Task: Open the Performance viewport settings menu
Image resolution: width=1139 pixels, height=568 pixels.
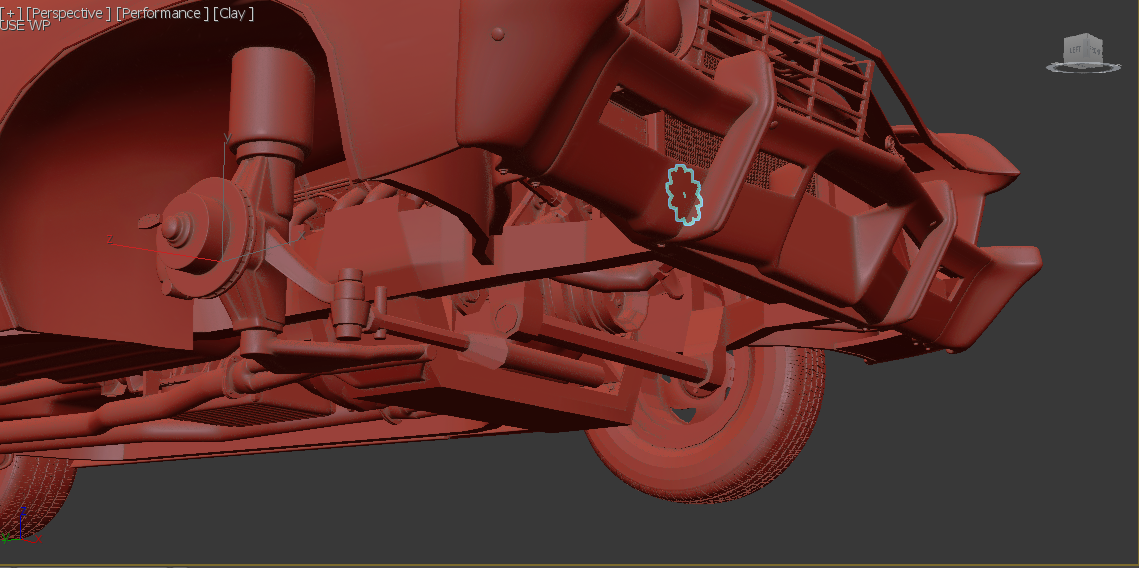Action: pyautogui.click(x=163, y=13)
